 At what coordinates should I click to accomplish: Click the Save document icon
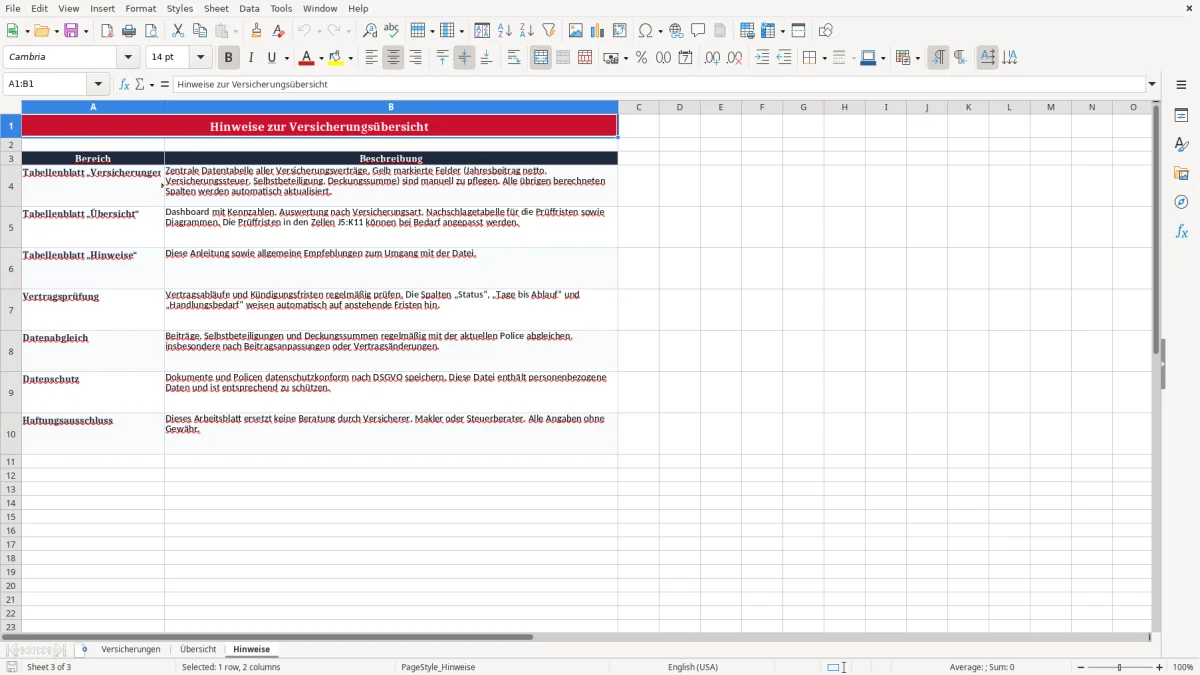coord(71,31)
